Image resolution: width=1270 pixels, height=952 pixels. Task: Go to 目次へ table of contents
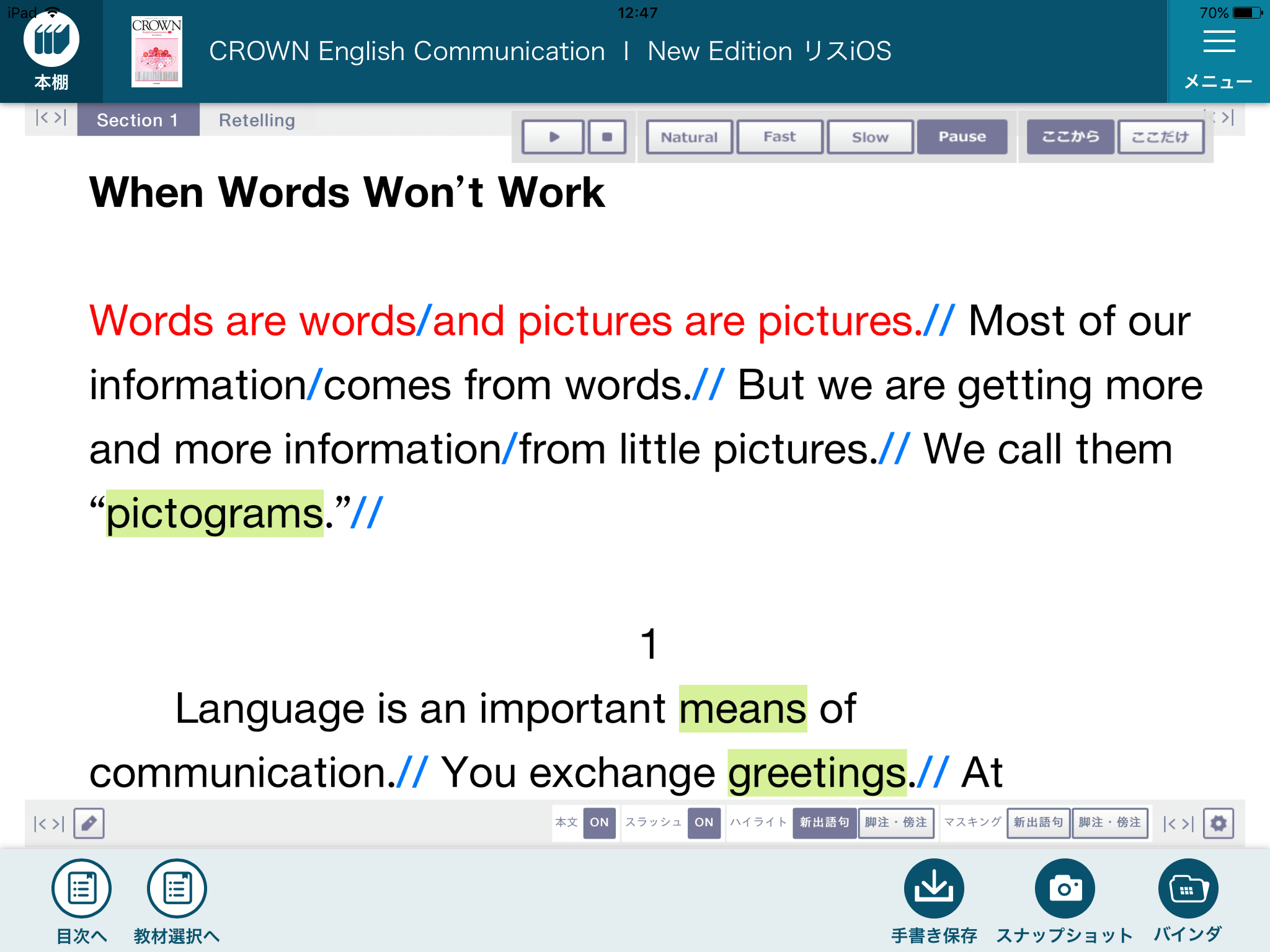(81, 901)
